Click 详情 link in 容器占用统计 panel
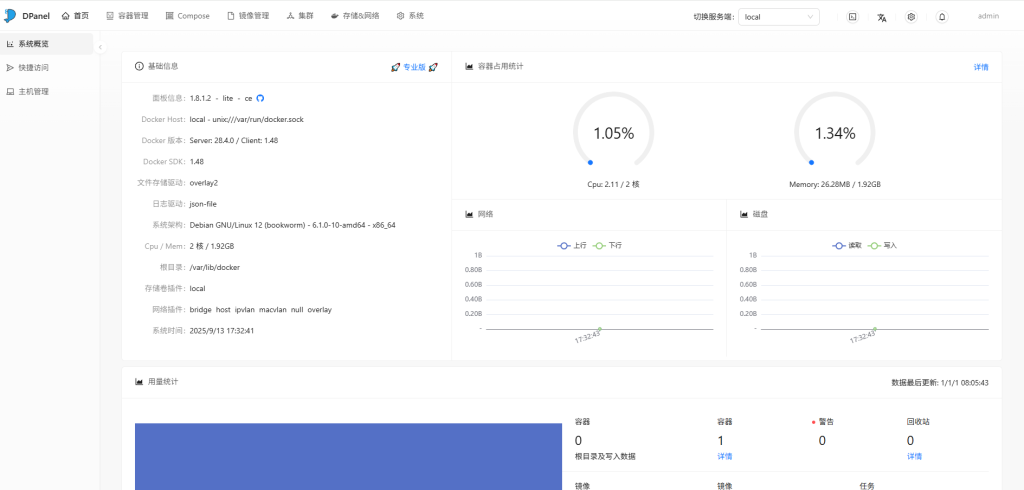Image resolution: width=1024 pixels, height=490 pixels. pyautogui.click(x=980, y=67)
